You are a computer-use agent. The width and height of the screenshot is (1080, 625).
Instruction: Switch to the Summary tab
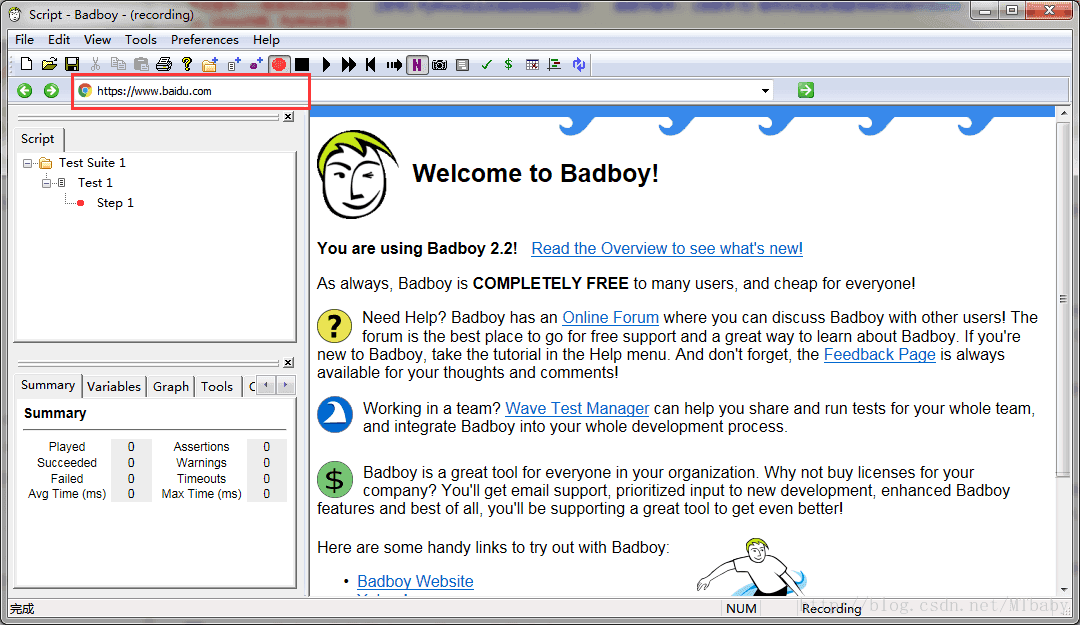pyautogui.click(x=48, y=385)
